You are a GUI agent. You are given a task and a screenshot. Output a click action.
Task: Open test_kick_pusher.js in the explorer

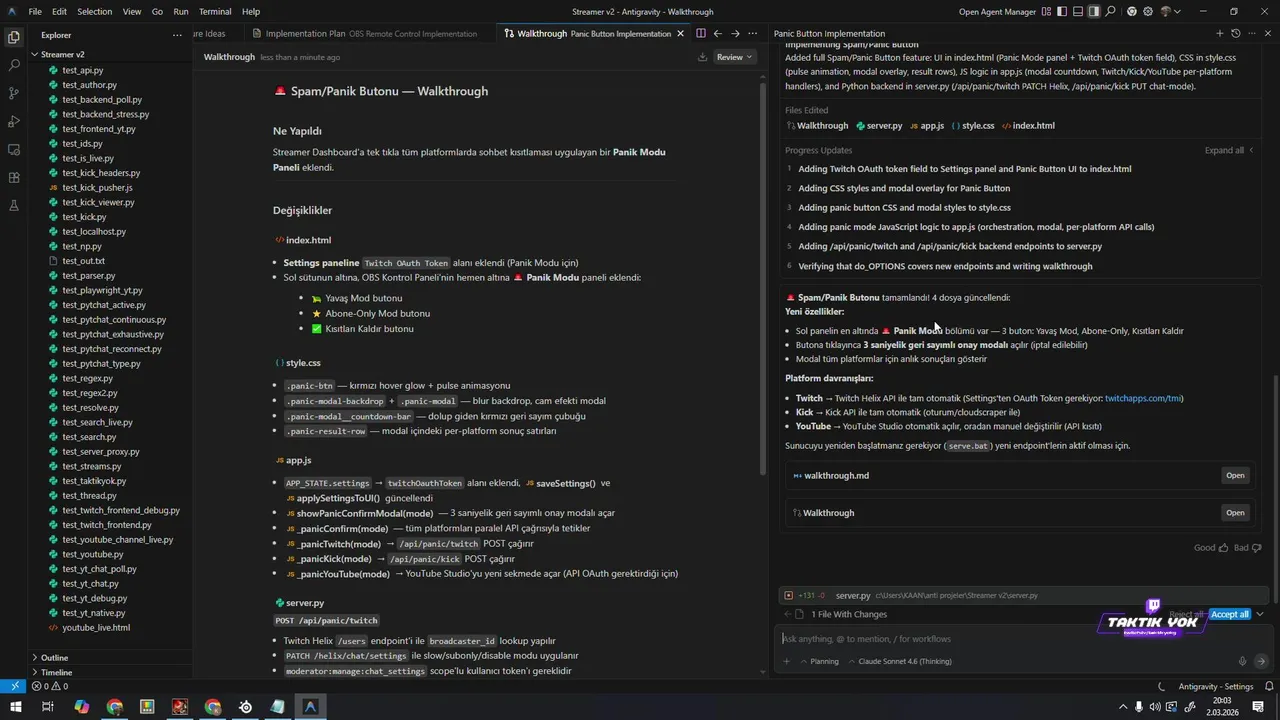(97, 187)
